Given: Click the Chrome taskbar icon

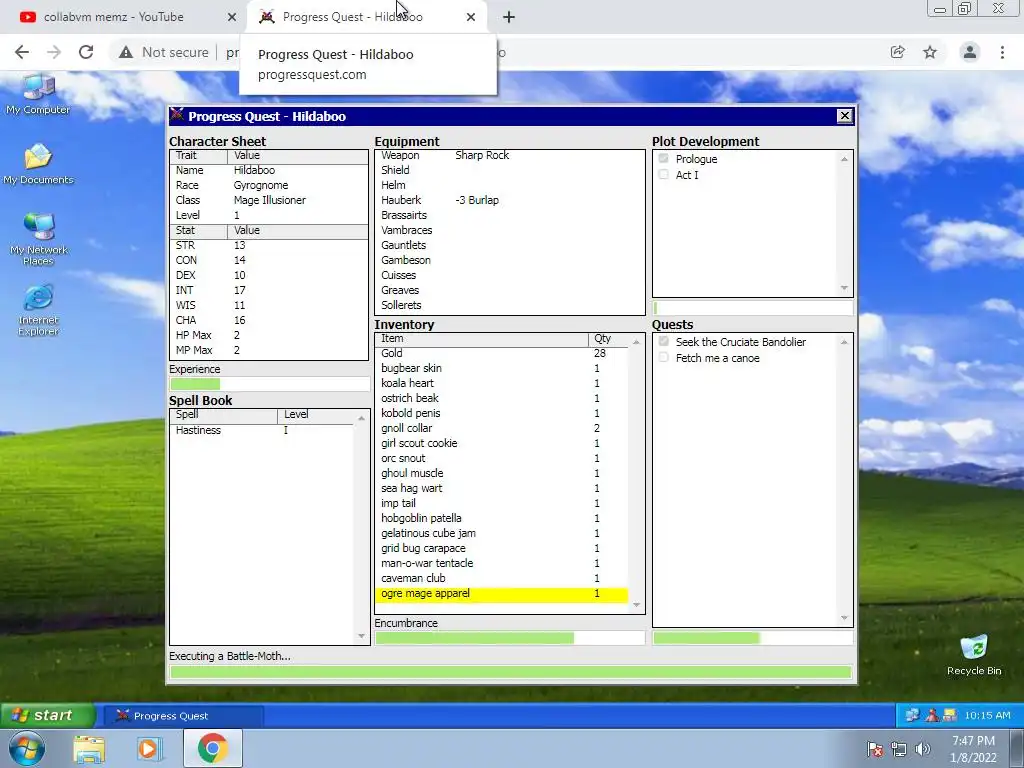Looking at the screenshot, I should [x=212, y=748].
